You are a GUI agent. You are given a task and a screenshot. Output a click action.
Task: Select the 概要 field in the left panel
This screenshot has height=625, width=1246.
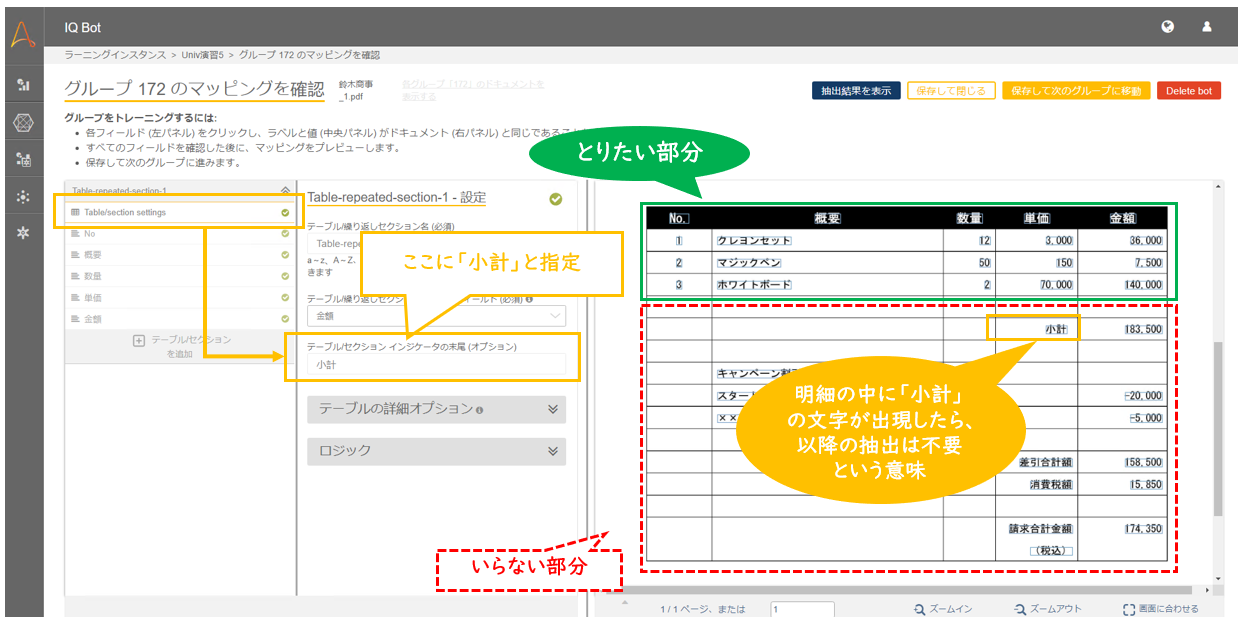point(180,255)
